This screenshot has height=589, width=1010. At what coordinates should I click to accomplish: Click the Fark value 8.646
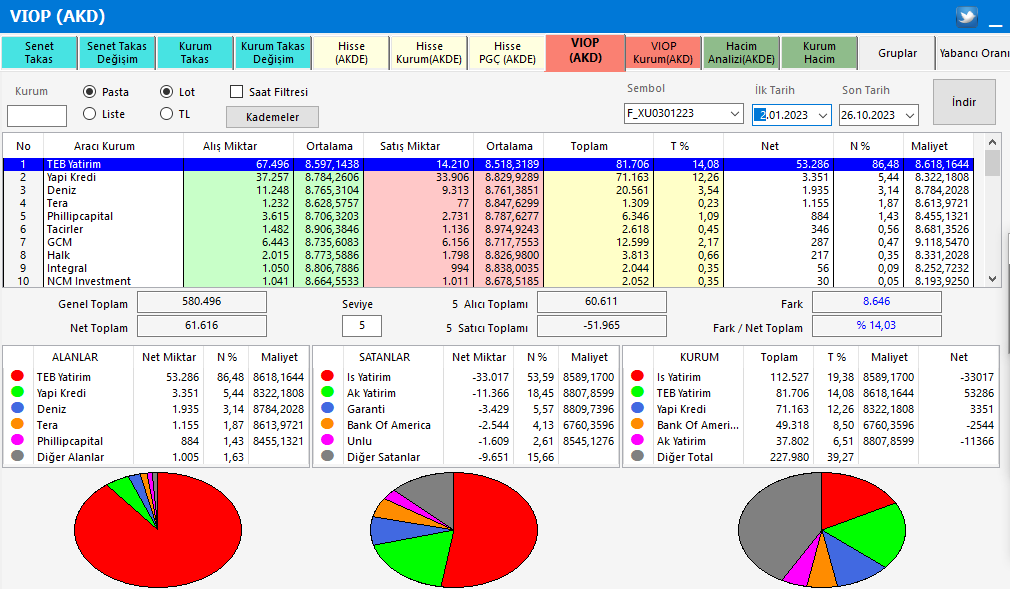pos(877,302)
